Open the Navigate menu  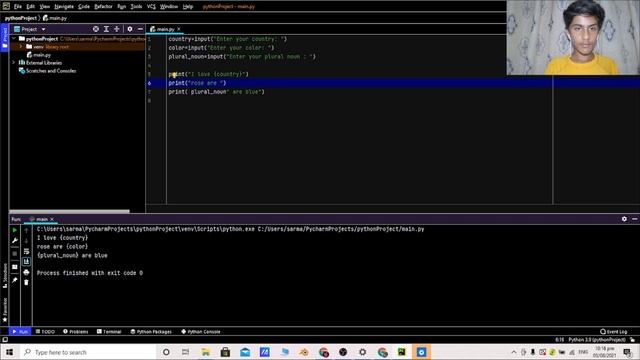[64, 7]
